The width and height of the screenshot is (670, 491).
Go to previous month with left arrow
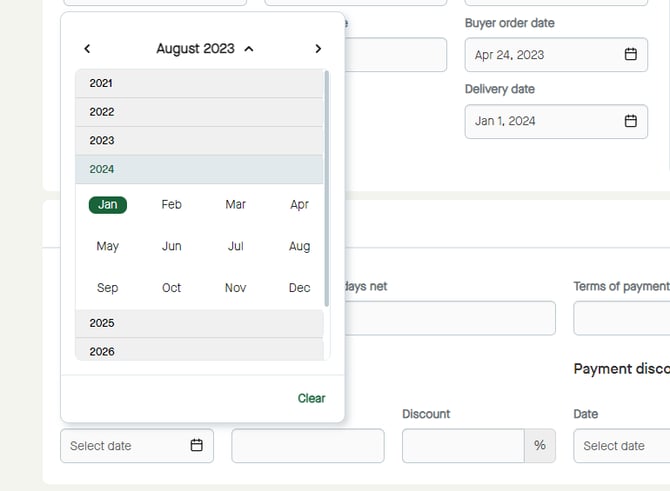(x=87, y=49)
